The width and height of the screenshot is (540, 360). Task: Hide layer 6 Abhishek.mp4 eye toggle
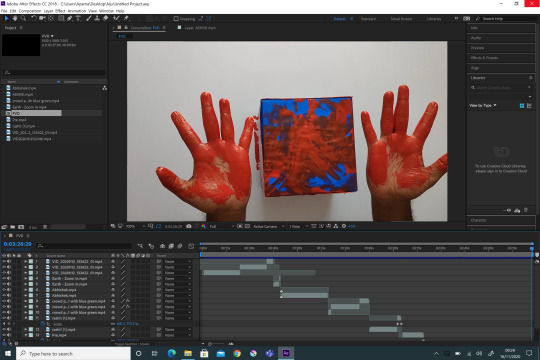click(4, 290)
